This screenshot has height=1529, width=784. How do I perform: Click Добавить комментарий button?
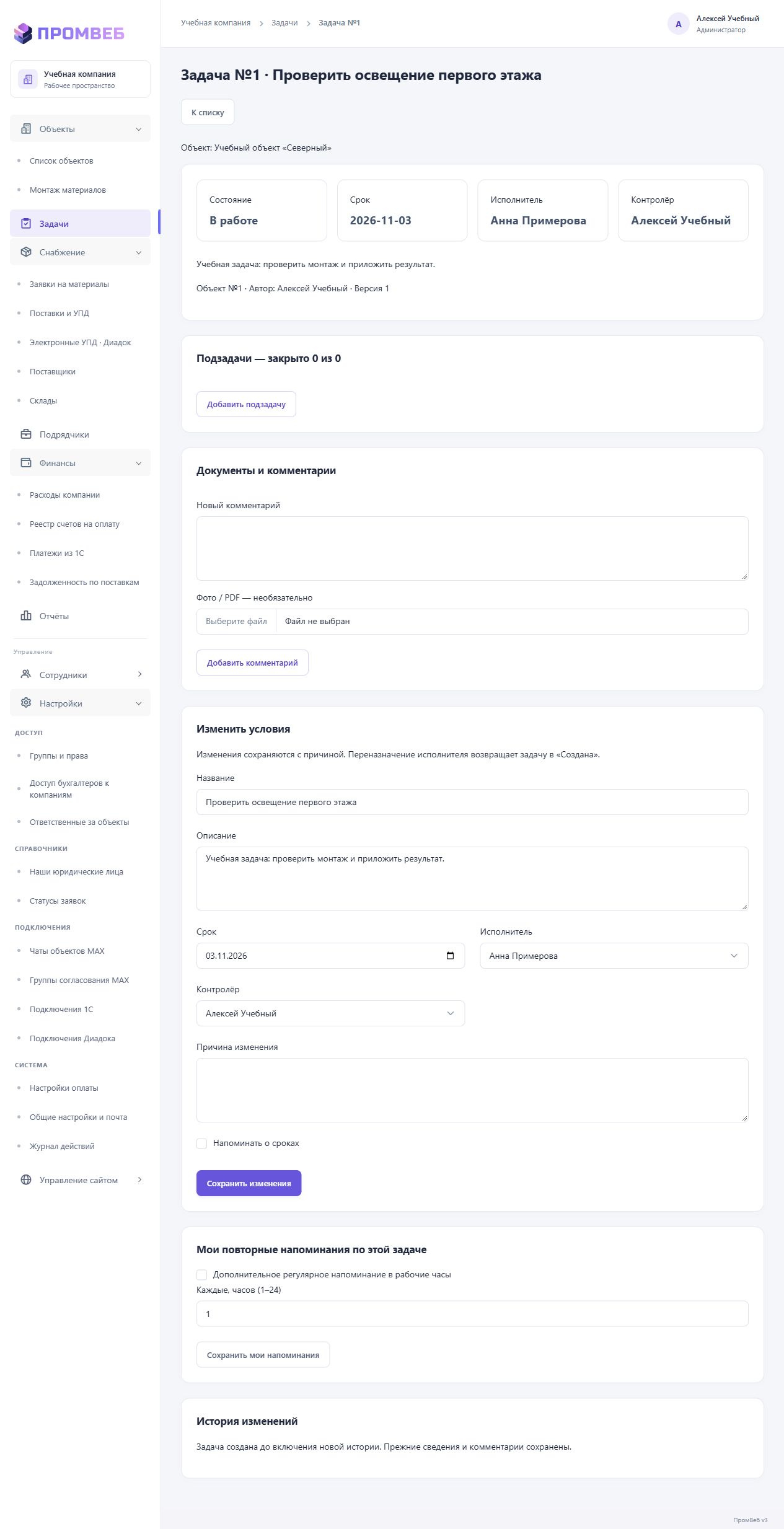pyautogui.click(x=252, y=663)
